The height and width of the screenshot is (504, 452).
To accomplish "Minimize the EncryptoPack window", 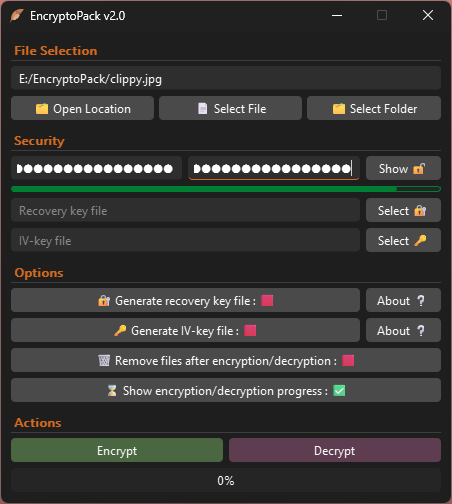I will (x=337, y=15).
